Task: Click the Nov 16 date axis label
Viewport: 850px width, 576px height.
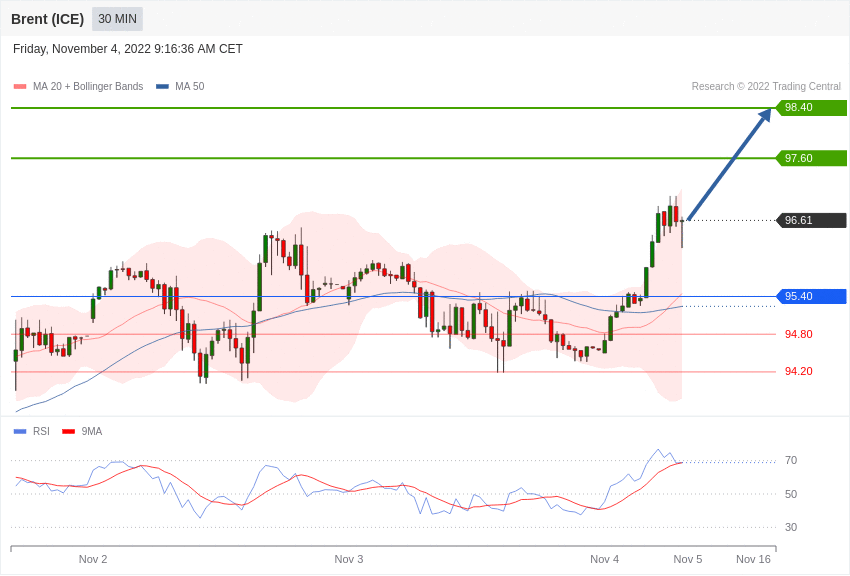Action: point(753,559)
